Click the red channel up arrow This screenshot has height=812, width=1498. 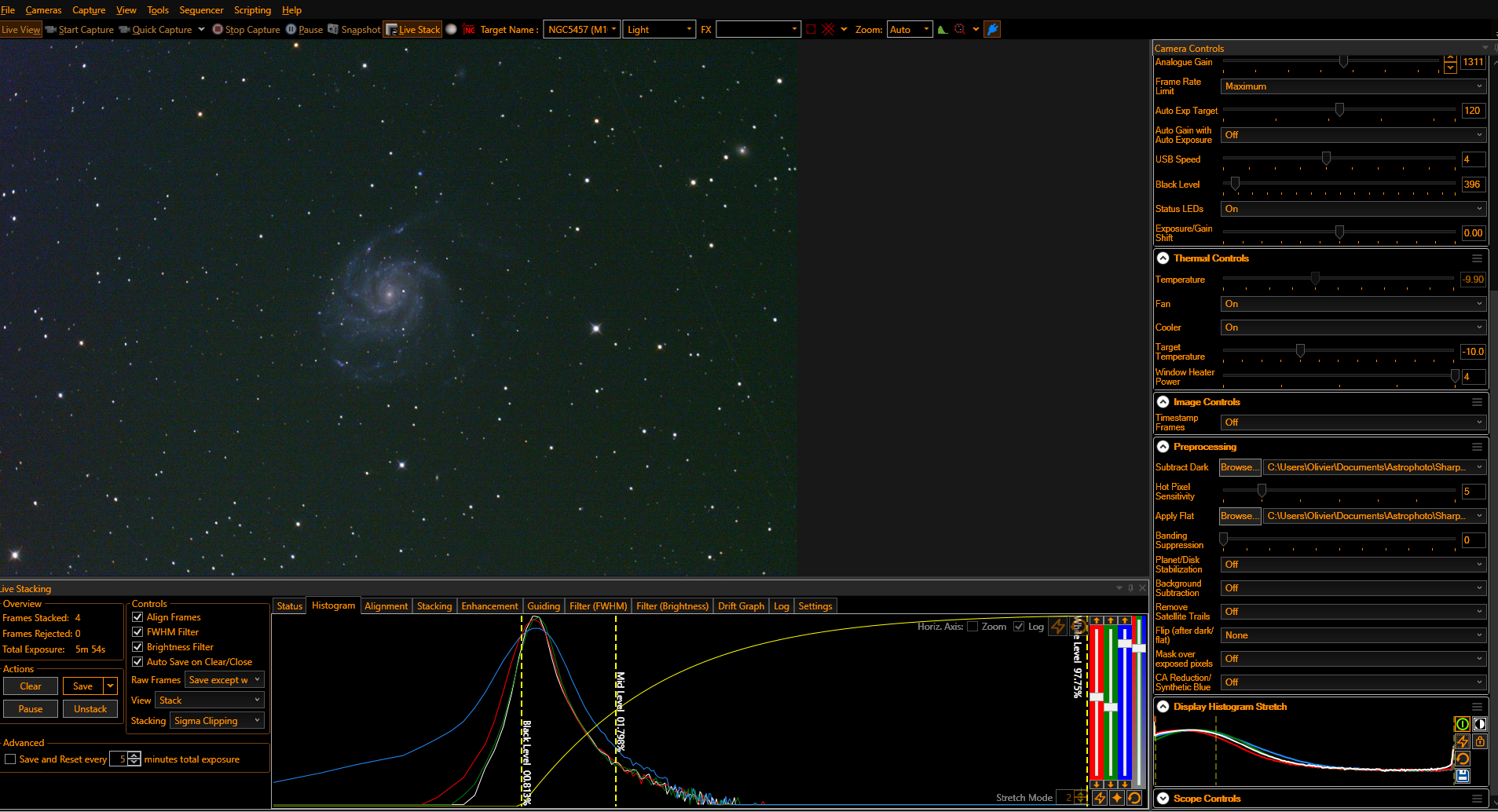1097,620
